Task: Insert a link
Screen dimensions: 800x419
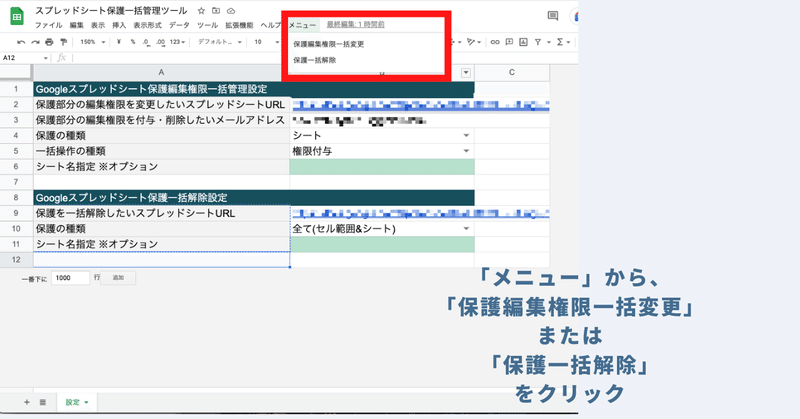Action: (x=495, y=42)
